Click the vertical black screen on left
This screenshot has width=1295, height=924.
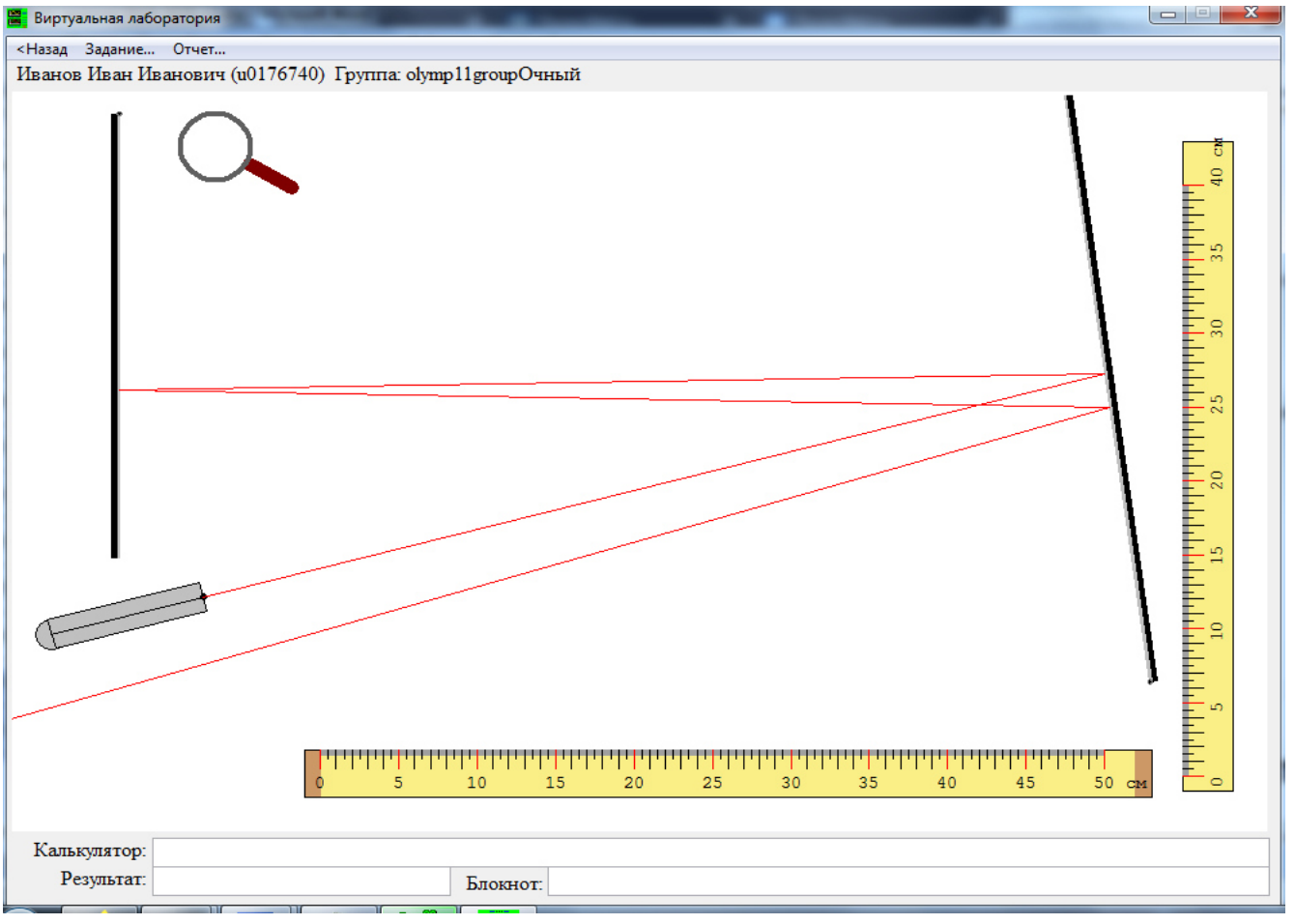[x=115, y=335]
